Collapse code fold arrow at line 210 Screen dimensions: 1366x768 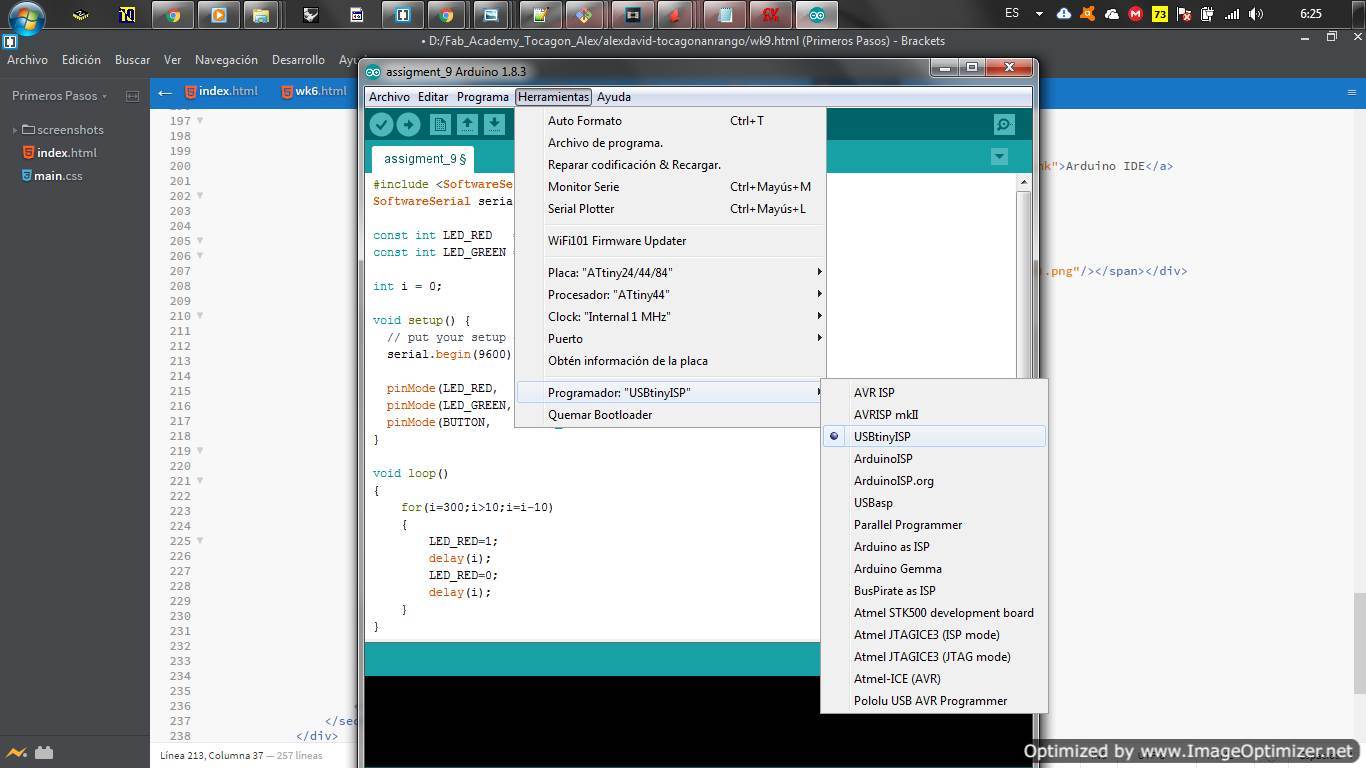click(x=200, y=316)
